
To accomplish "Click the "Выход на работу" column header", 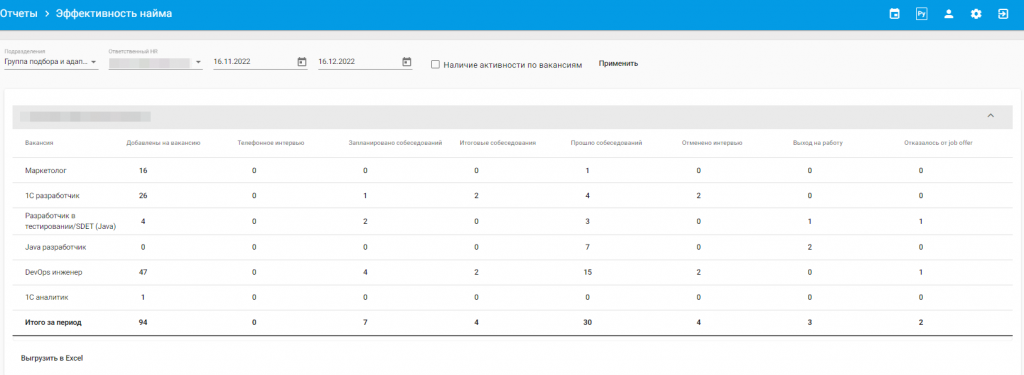I will click(x=817, y=142).
